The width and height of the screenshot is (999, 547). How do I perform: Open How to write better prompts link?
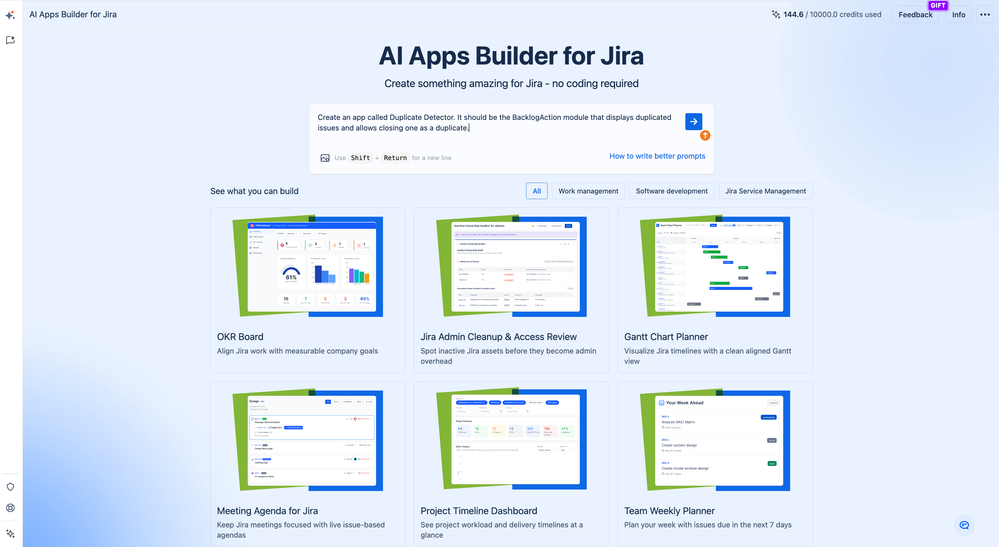coord(657,156)
